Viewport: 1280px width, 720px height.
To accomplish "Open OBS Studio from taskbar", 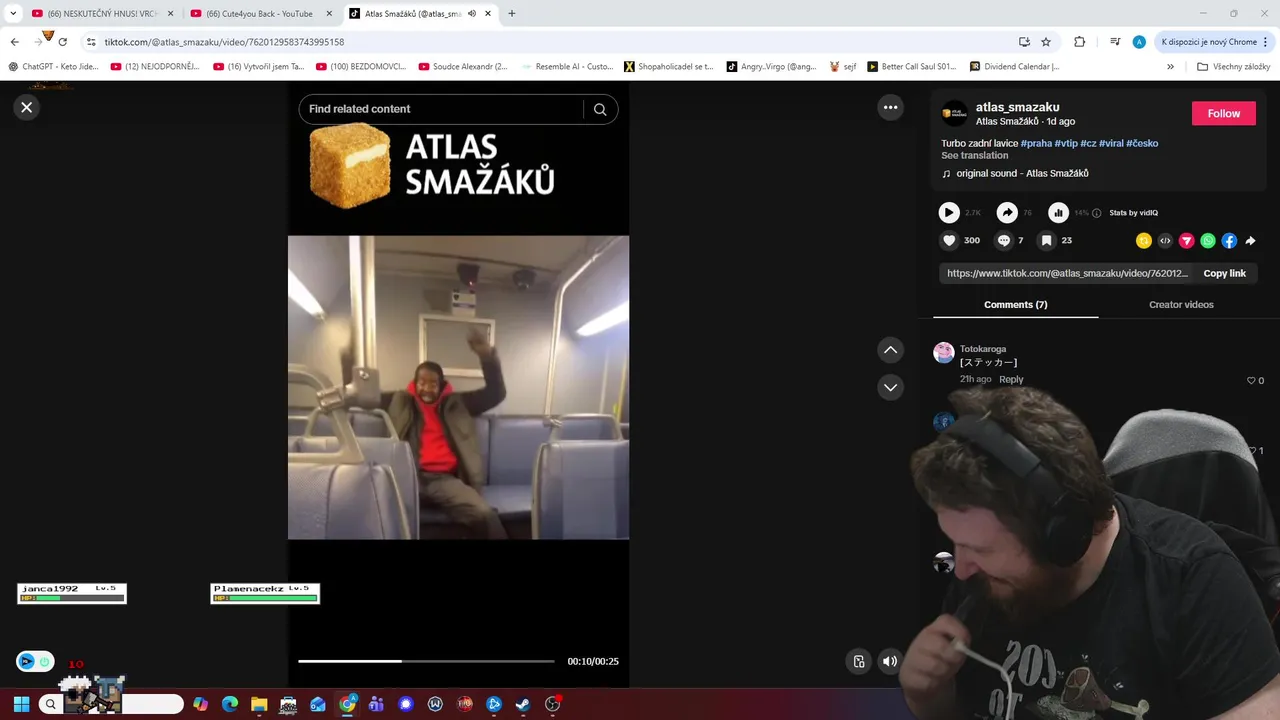I will click(553, 704).
